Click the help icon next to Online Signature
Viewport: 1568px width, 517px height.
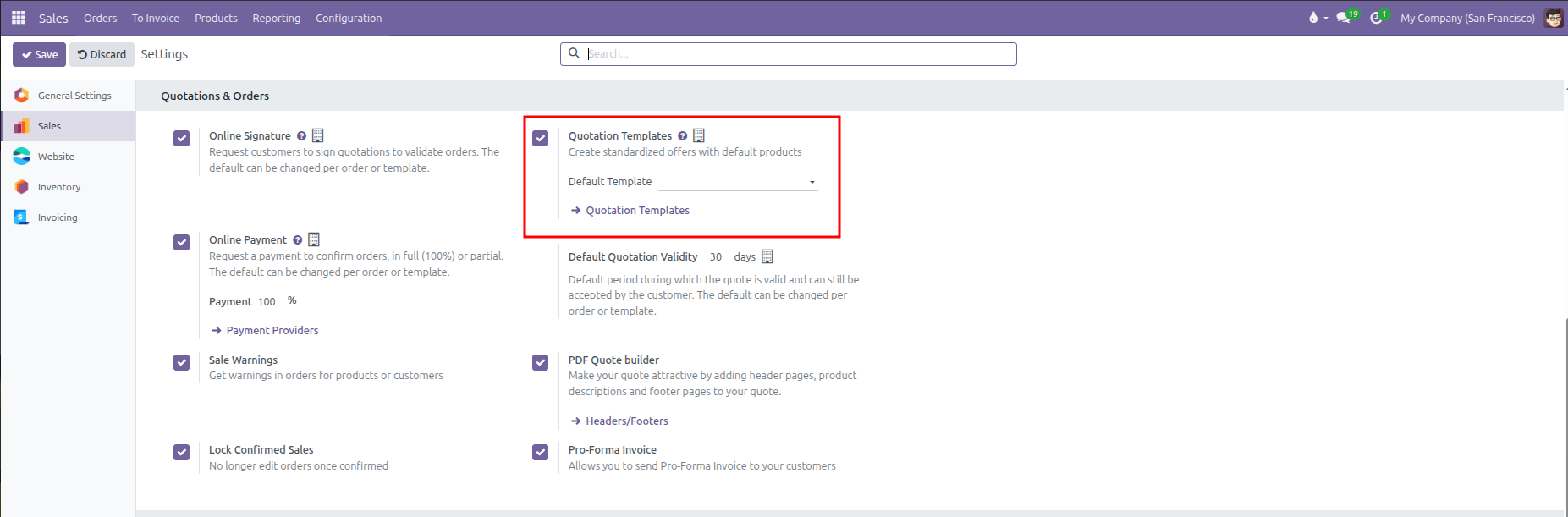coord(301,136)
